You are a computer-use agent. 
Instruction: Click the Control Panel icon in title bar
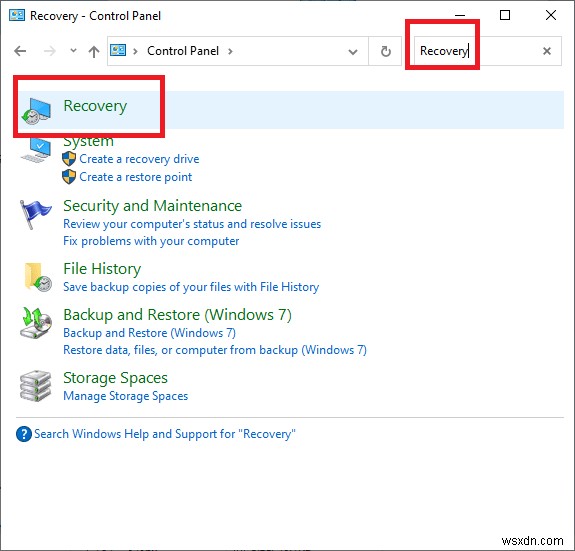17,15
